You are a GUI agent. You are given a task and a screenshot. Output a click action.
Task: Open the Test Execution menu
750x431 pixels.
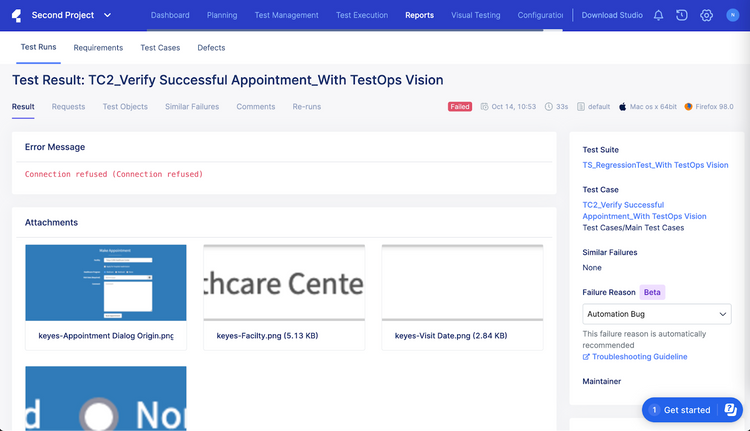(x=363, y=16)
